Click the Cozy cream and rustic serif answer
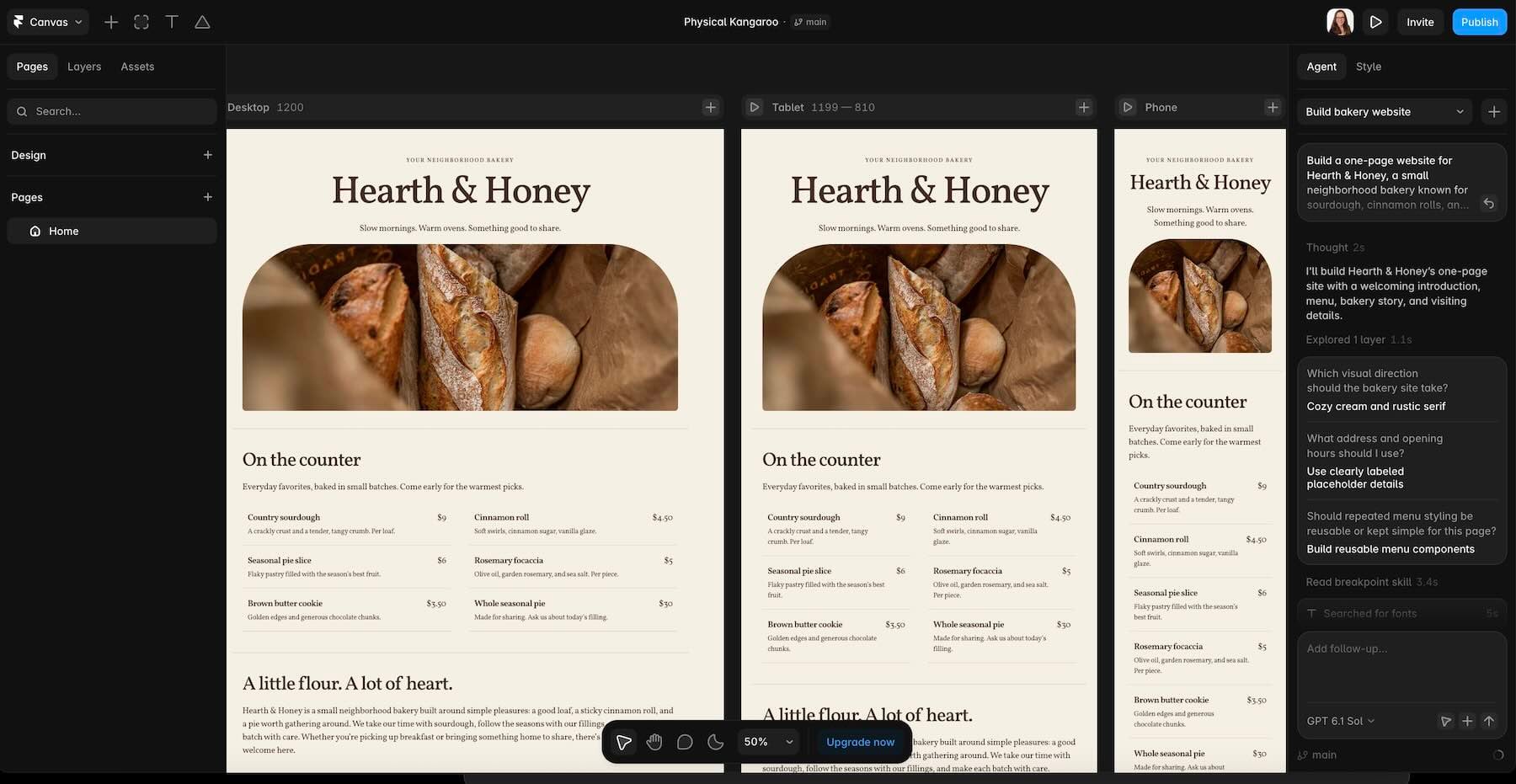 (1375, 406)
